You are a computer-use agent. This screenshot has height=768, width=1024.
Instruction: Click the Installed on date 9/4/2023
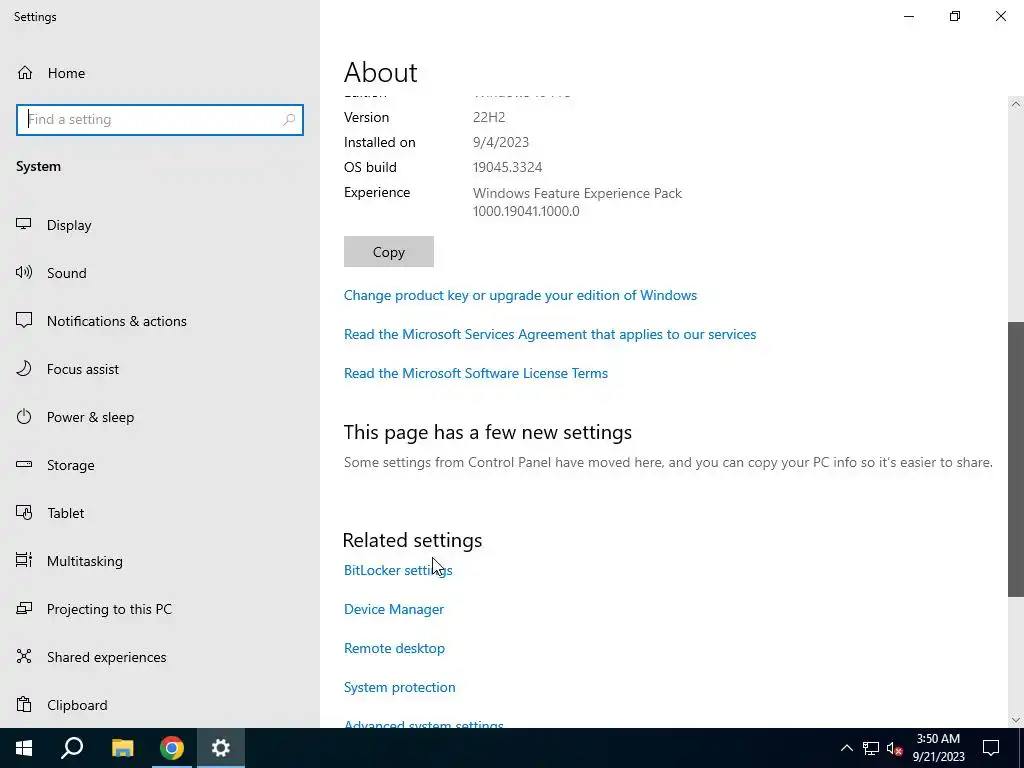pos(501,142)
